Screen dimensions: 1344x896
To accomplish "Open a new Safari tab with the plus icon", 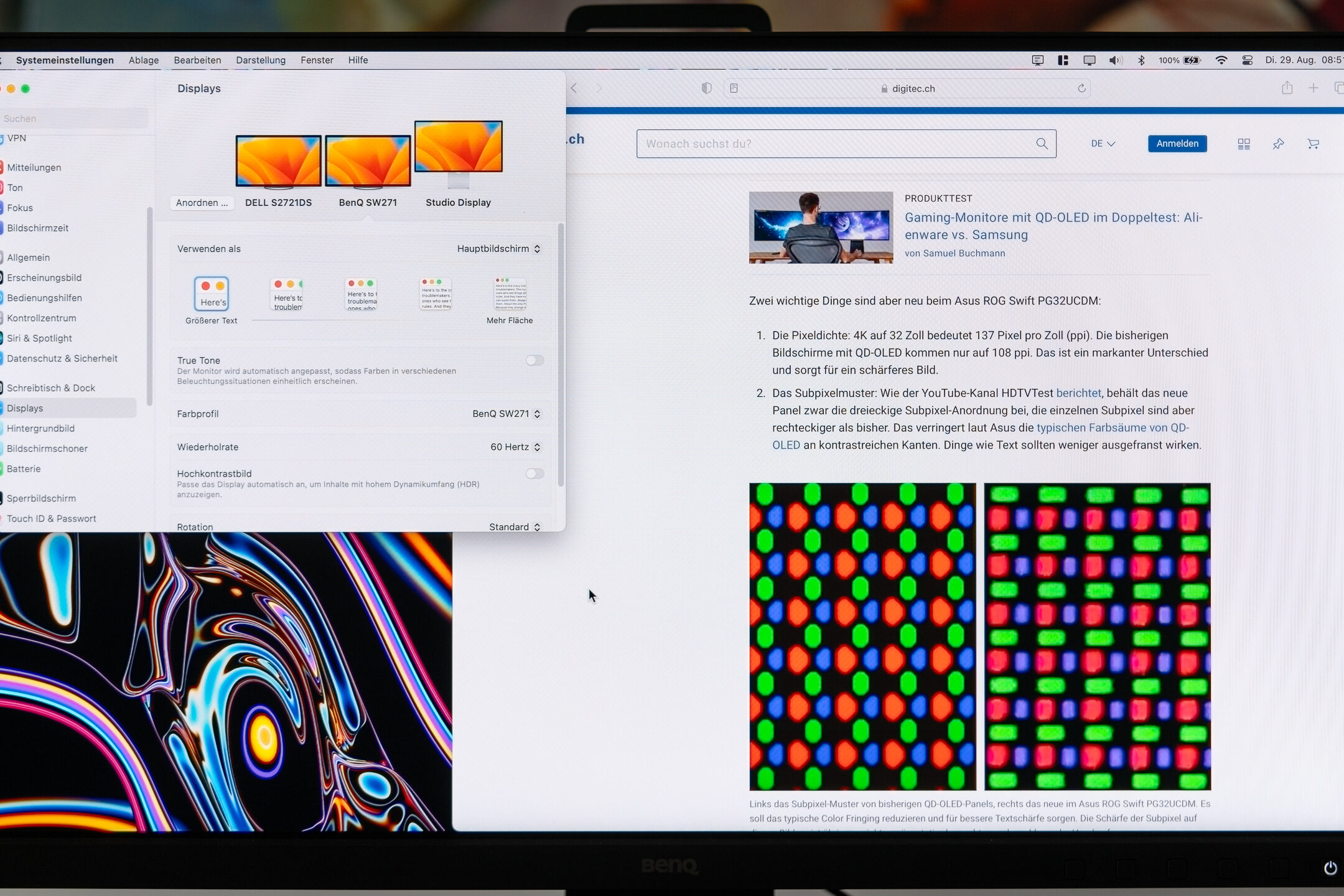I will [1313, 88].
